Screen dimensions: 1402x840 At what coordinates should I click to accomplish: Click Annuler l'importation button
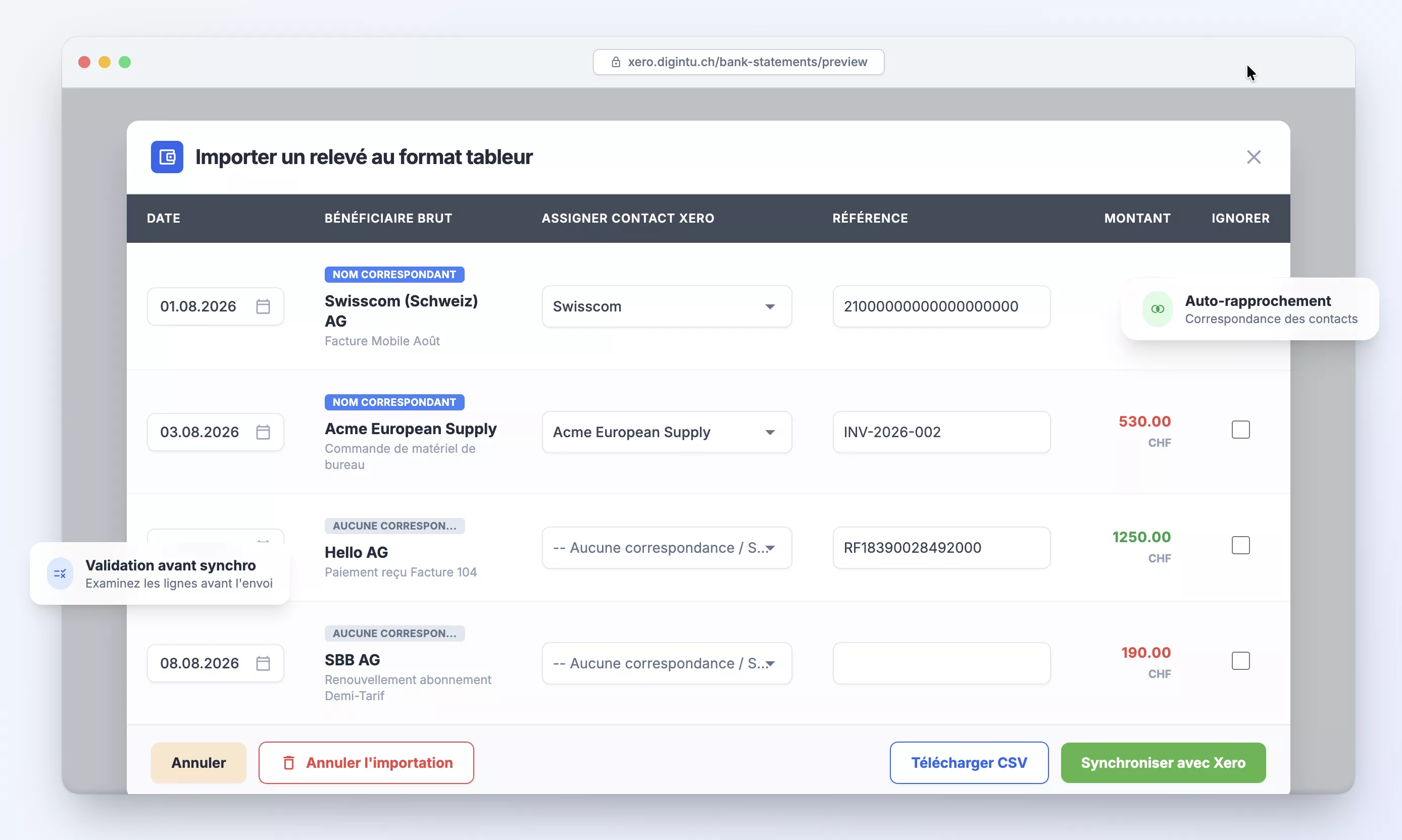pos(366,762)
